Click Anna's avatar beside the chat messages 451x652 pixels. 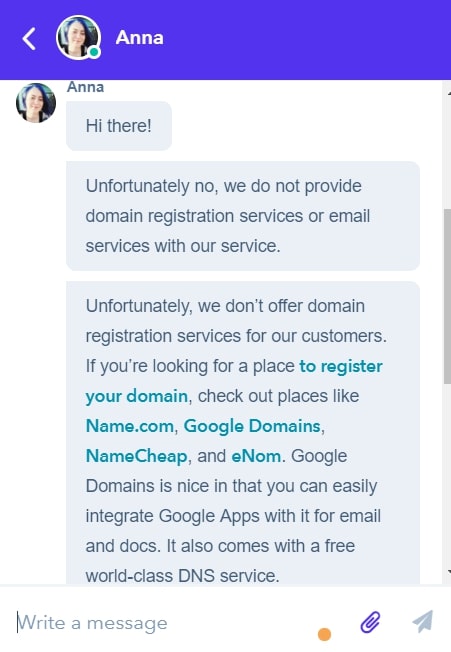(x=36, y=103)
